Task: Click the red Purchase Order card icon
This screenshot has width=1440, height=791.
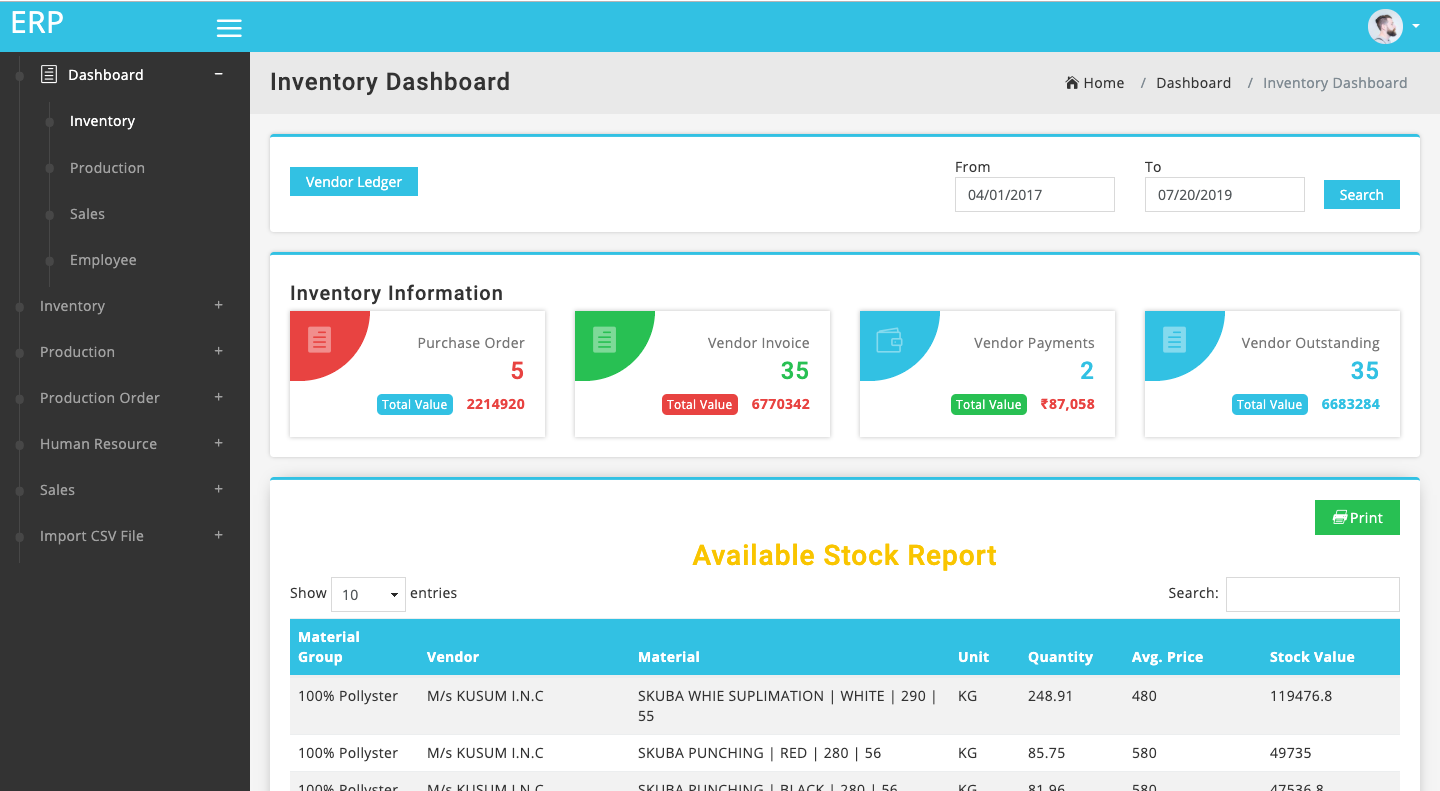Action: click(319, 339)
